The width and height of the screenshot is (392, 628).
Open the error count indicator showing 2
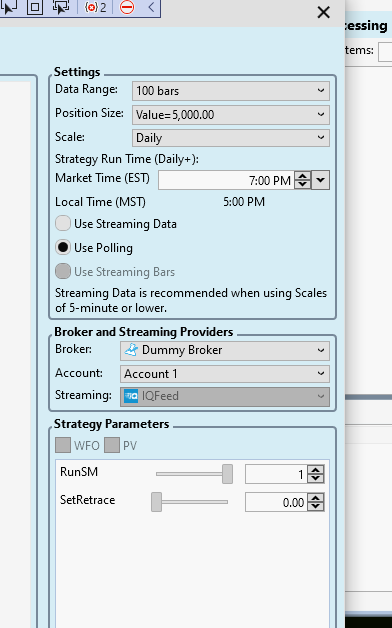point(95,7)
